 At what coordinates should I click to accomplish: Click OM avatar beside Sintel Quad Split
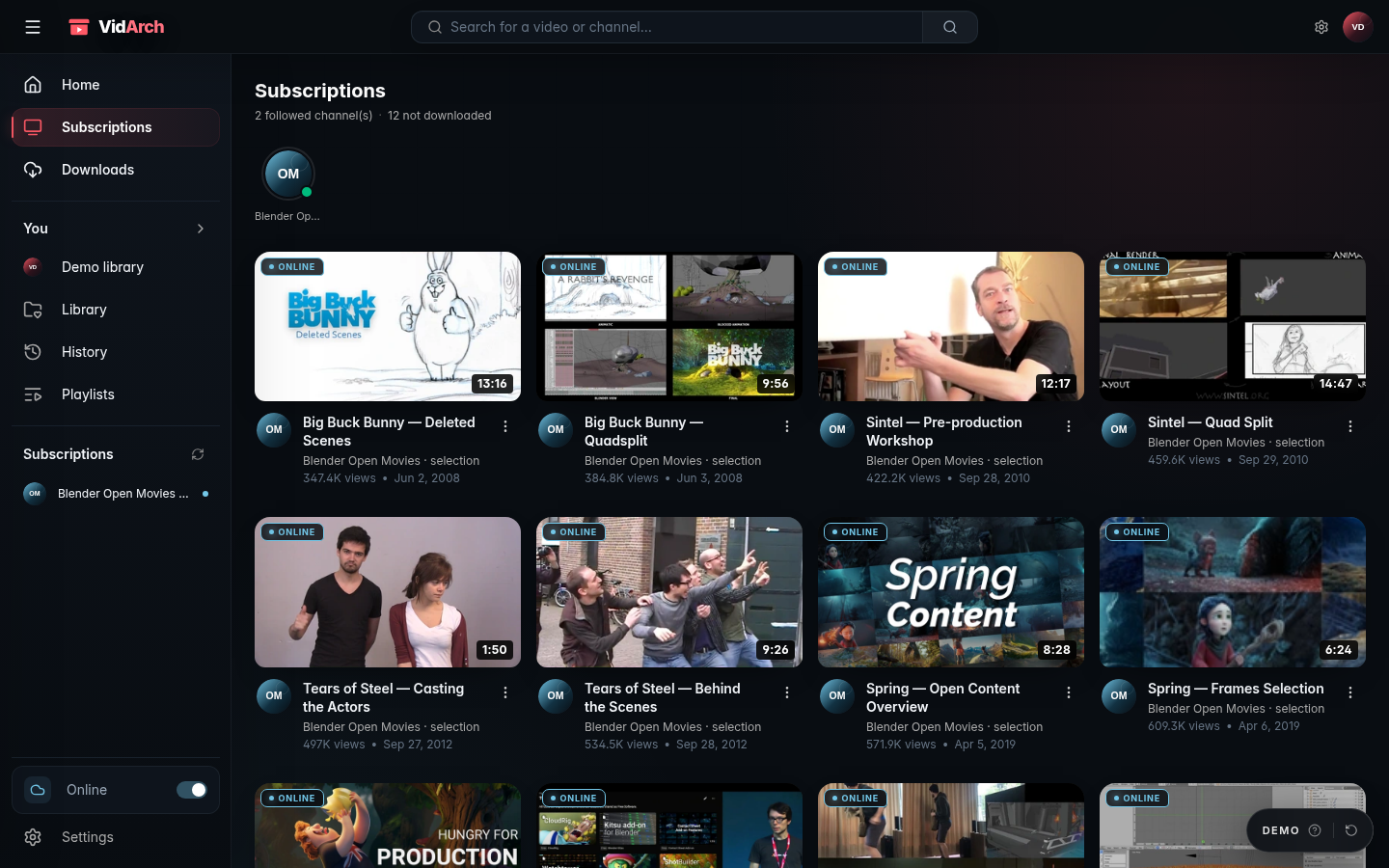pos(1119,430)
